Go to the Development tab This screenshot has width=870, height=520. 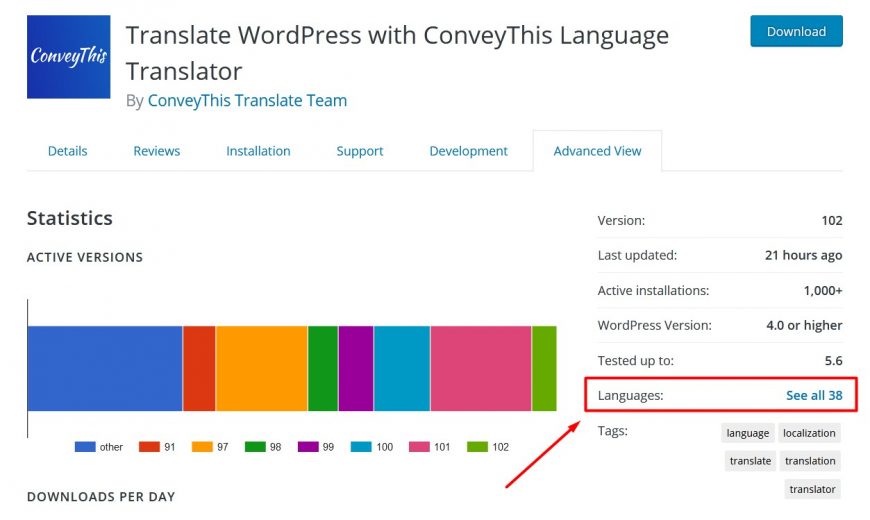pyautogui.click(x=468, y=151)
